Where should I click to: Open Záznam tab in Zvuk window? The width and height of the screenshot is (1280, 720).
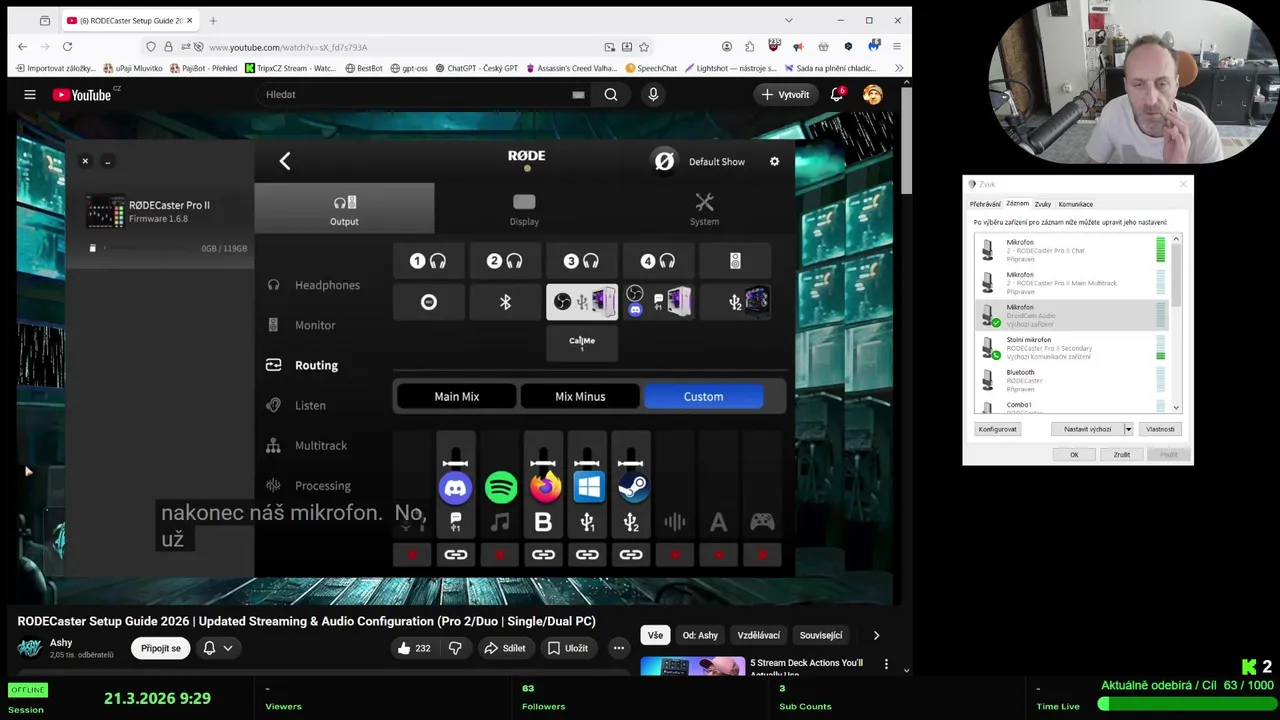coord(1017,204)
